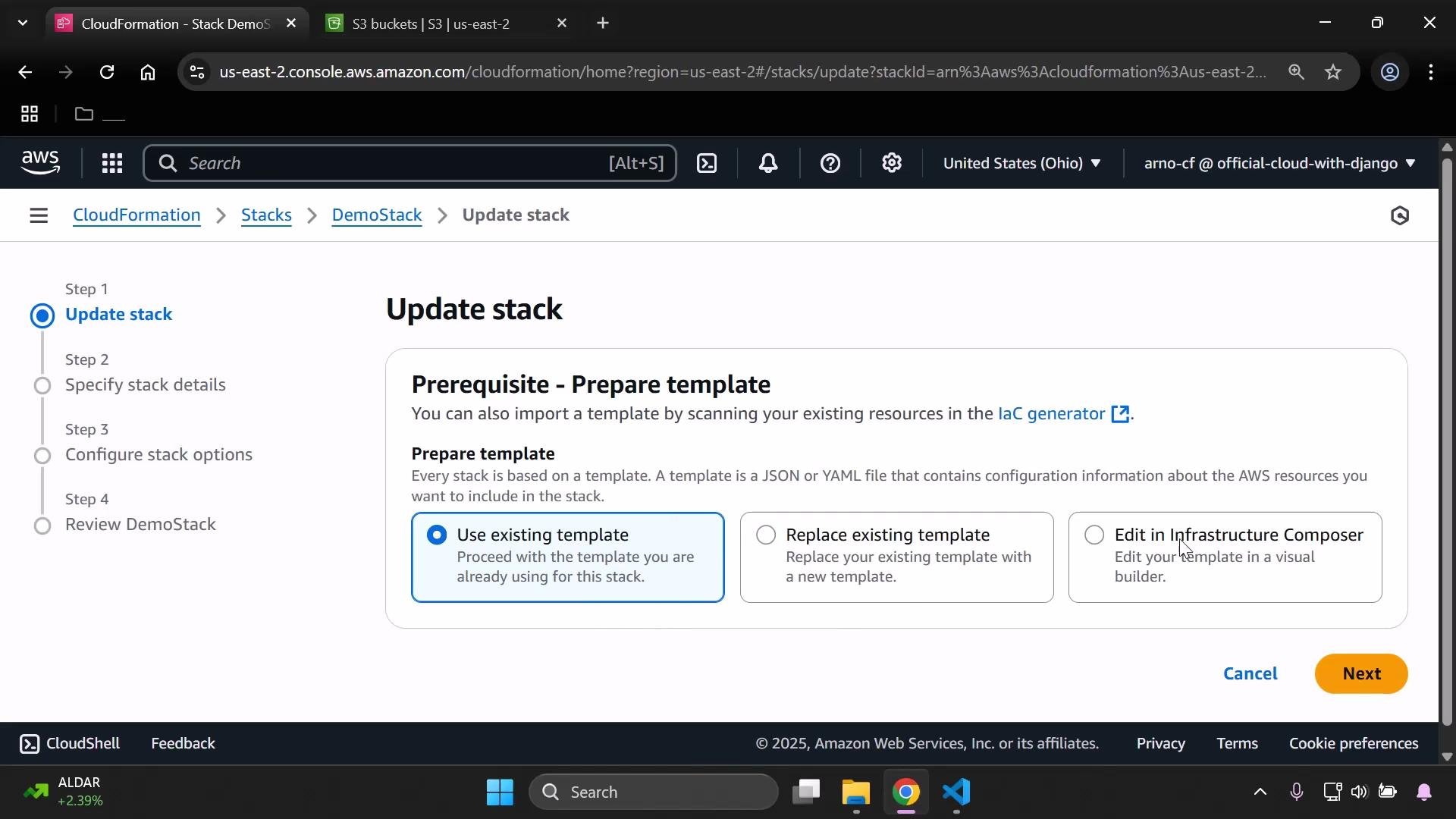The image size is (1456, 819).
Task: Open Cookie preferences in footer
Action: tap(1354, 744)
